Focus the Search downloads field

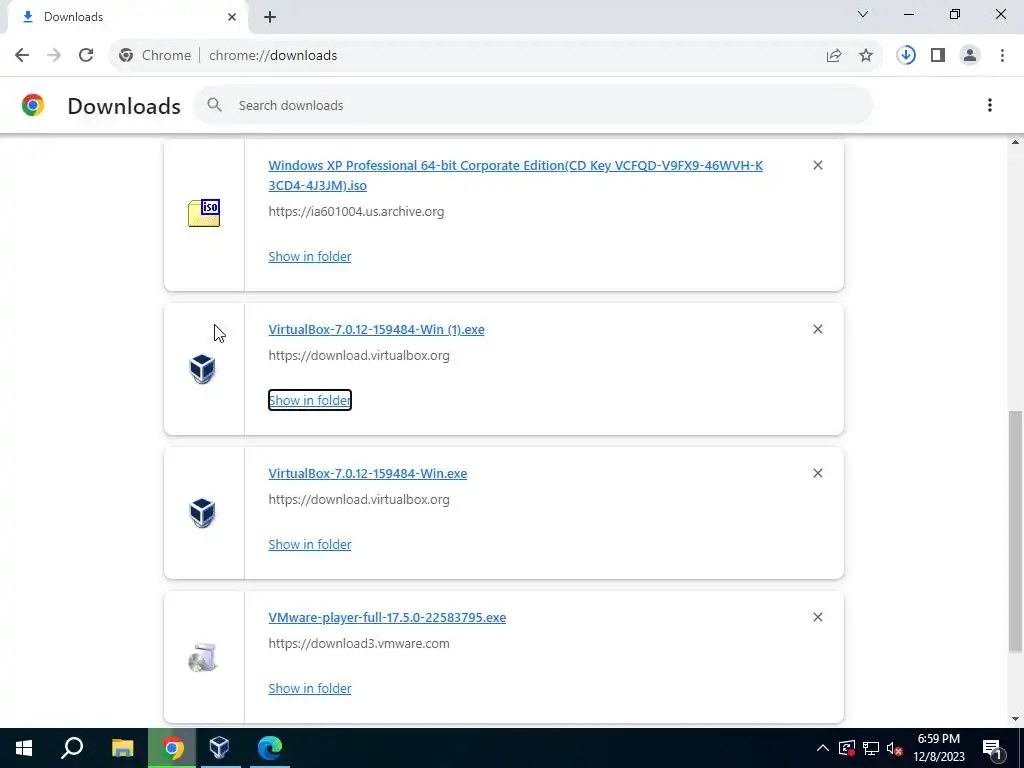tap(532, 105)
